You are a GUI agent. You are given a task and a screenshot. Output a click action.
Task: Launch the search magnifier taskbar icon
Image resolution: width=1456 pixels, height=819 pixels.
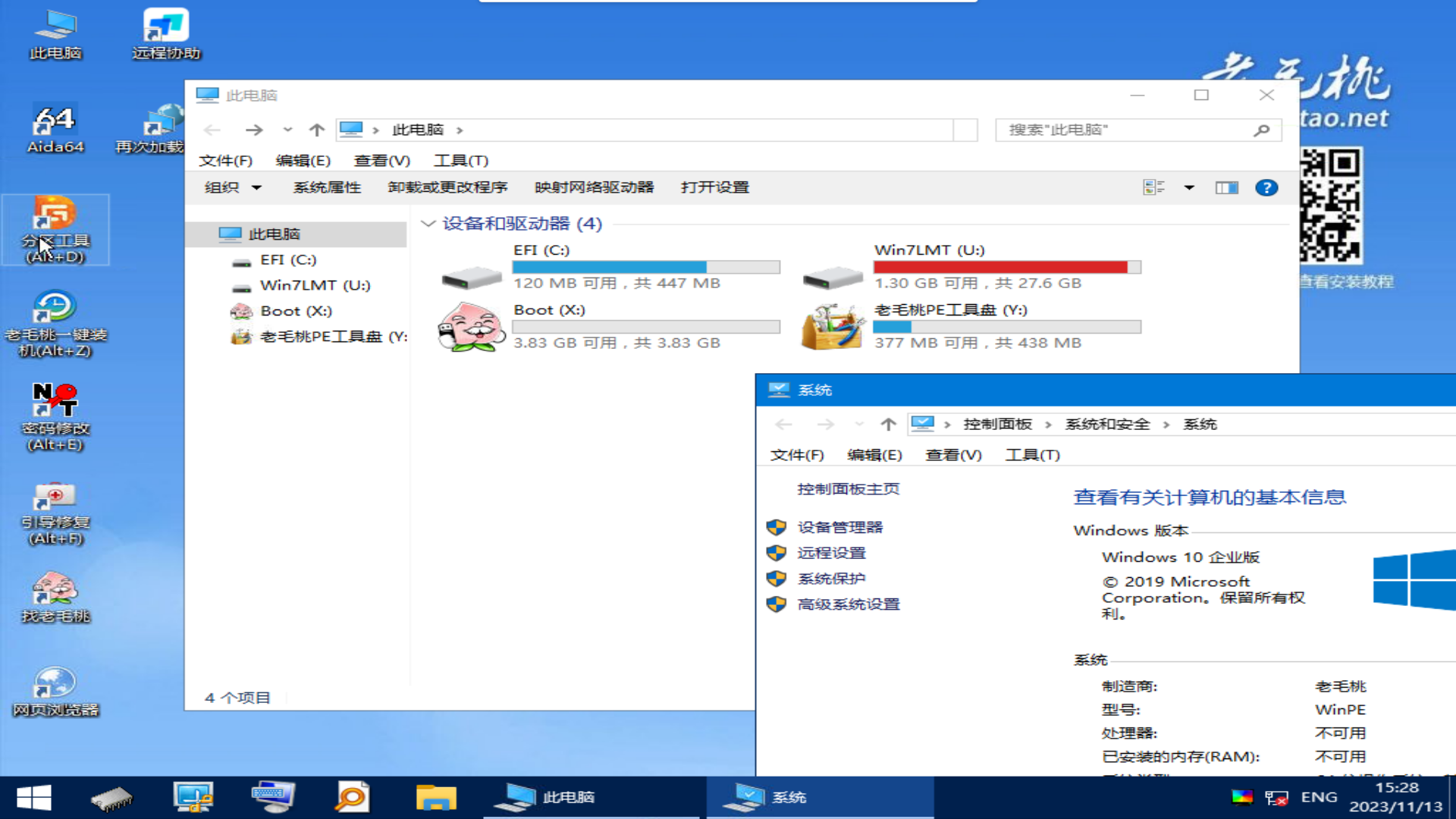click(353, 798)
